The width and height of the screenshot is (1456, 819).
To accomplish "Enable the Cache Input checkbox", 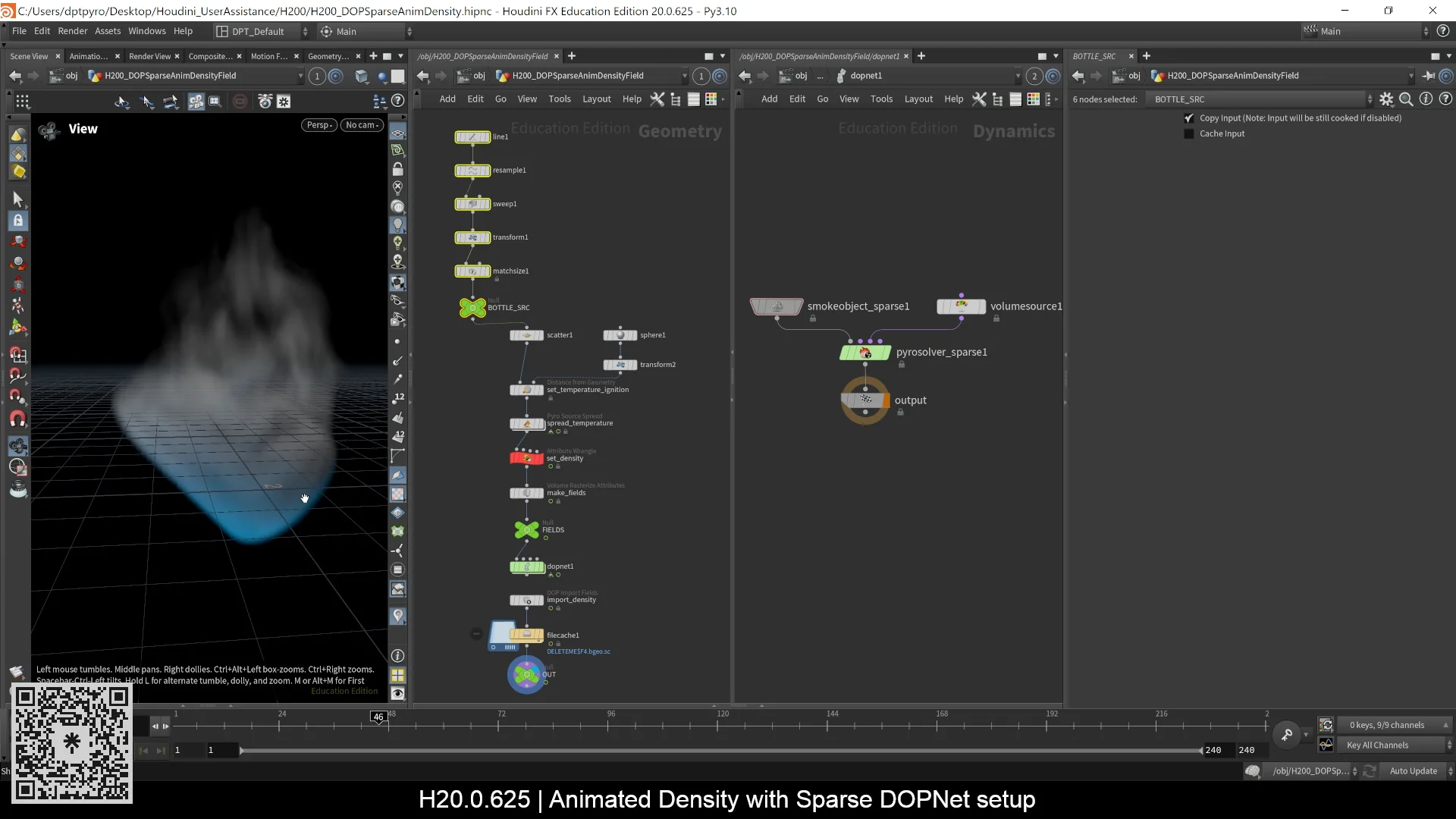I will tap(1189, 133).
